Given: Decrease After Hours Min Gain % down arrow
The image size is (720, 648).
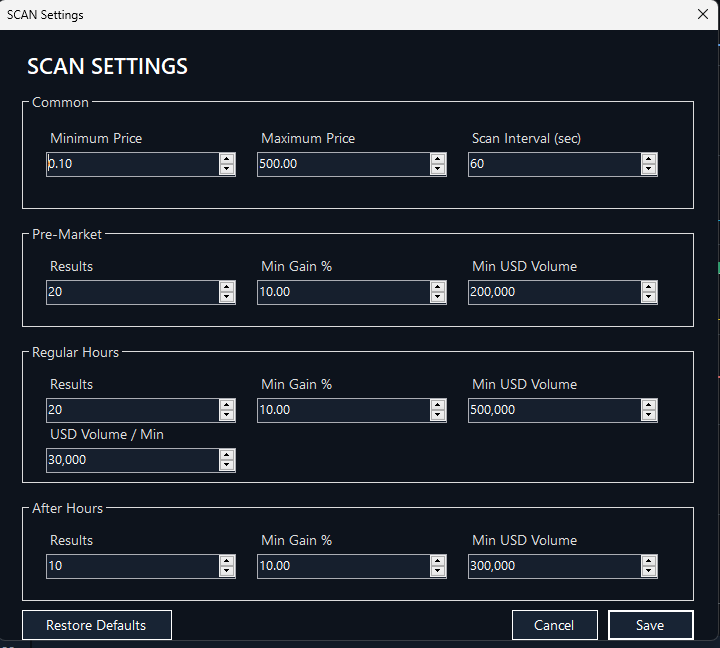Looking at the screenshot, I should pos(438,572).
